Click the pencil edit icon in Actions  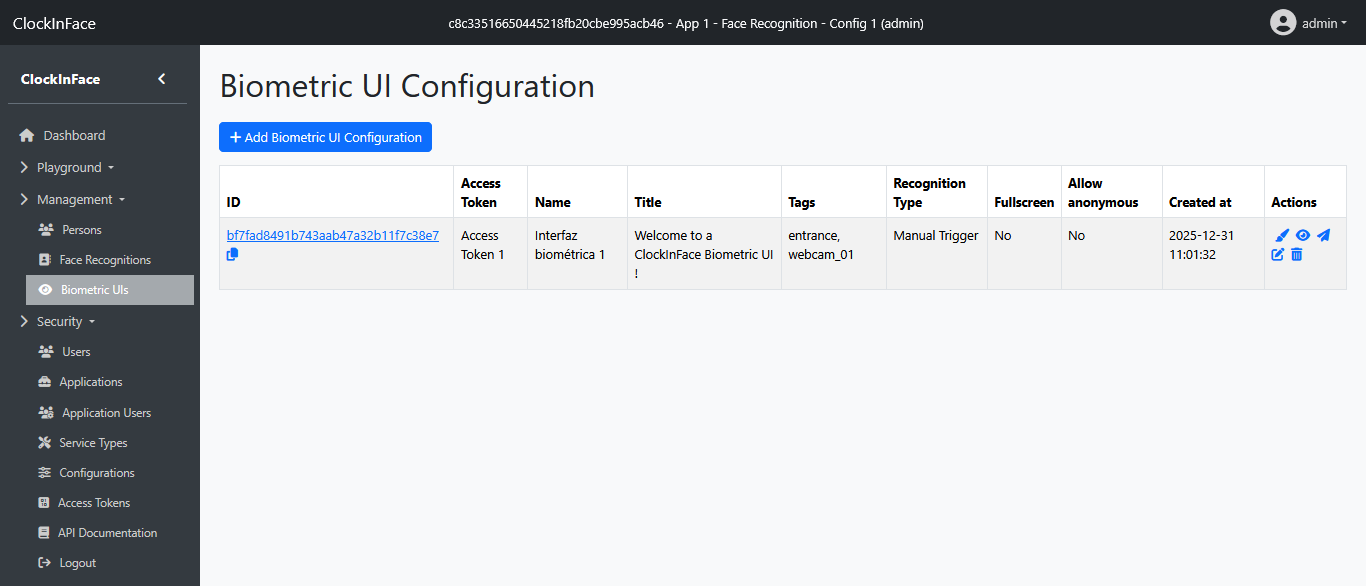coord(1278,255)
